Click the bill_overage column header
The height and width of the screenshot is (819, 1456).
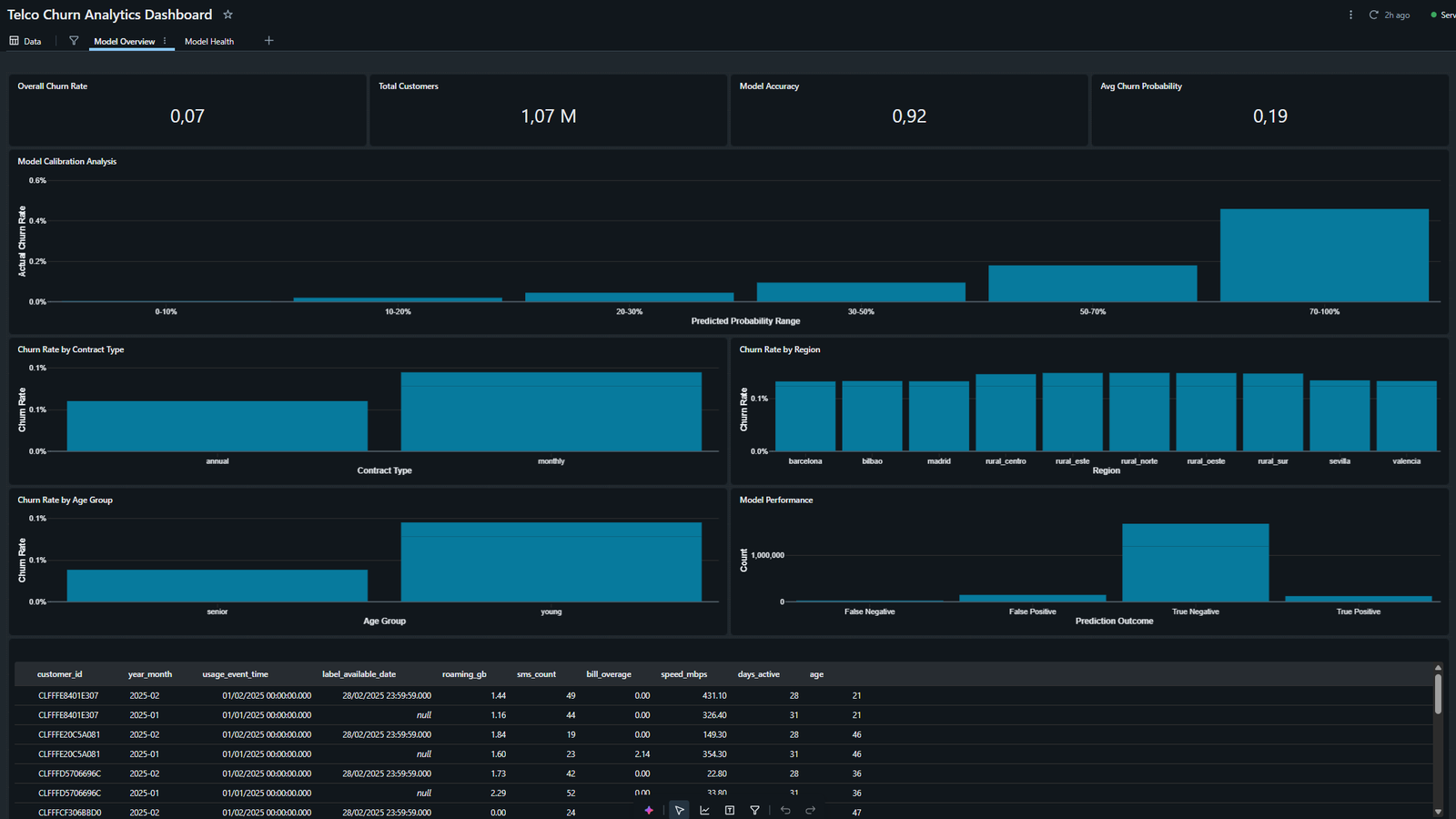609,674
